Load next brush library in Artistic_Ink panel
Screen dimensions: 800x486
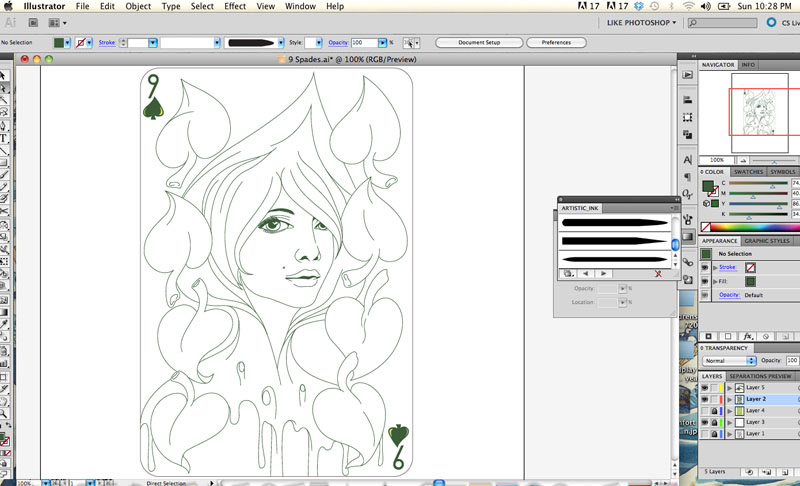pyautogui.click(x=603, y=274)
